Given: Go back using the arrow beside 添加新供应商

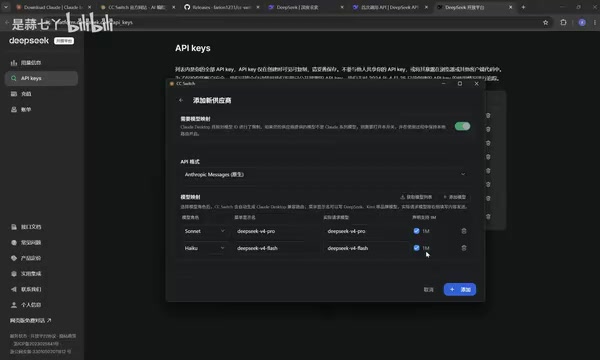Looking at the screenshot, I should point(181,100).
